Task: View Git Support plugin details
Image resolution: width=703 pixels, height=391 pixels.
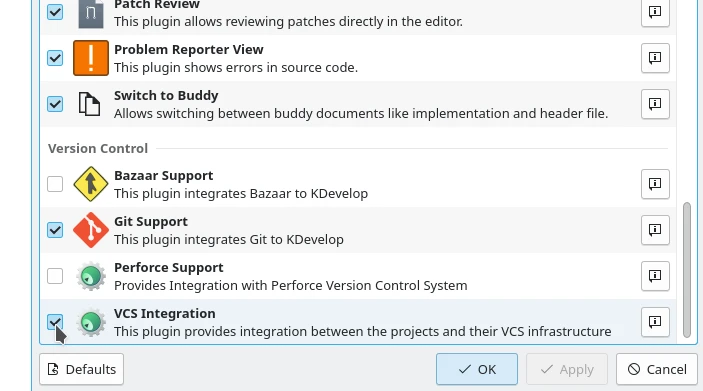Action: [655, 230]
